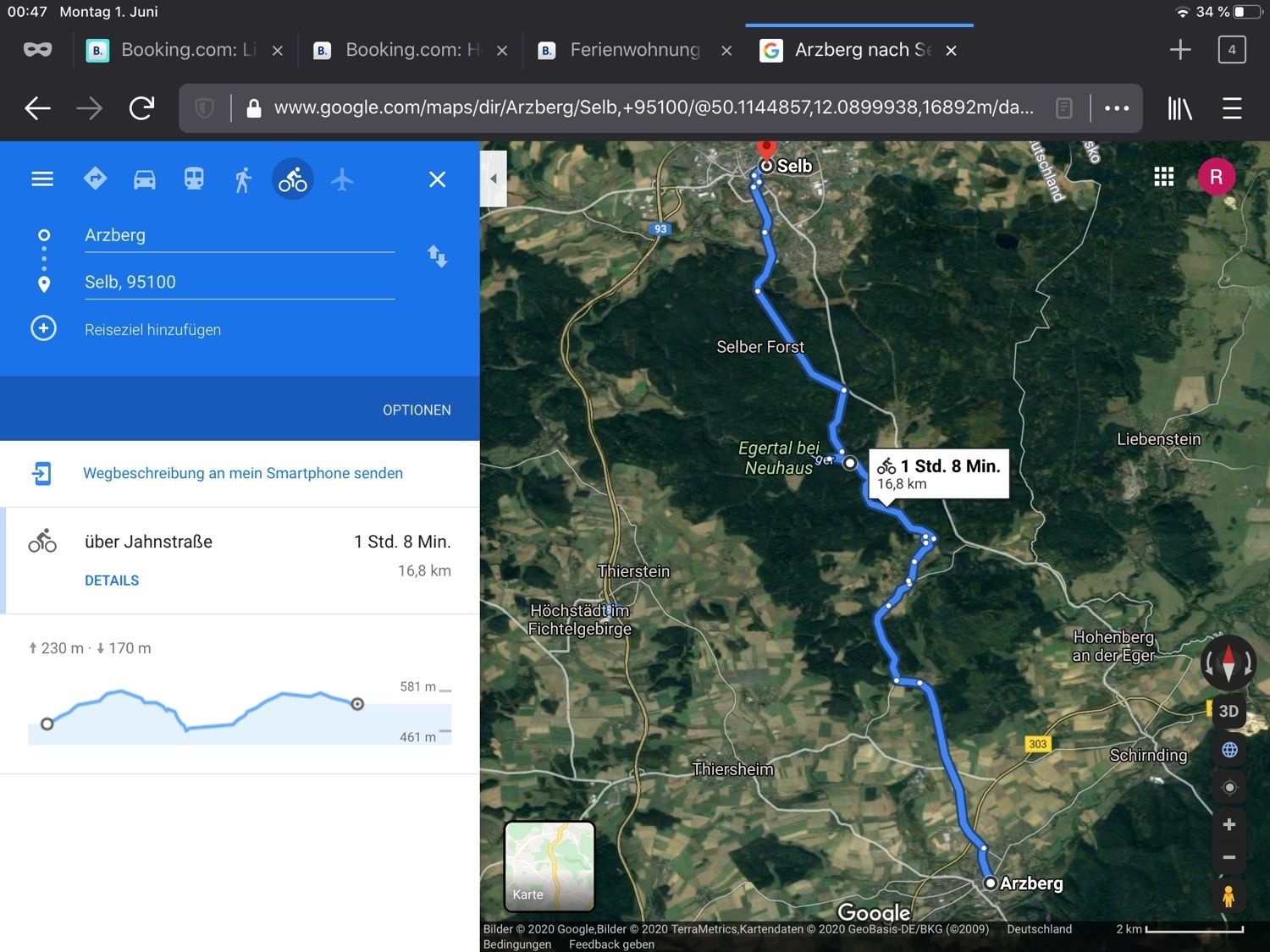
Task: Click the private browsing mask icon
Action: (37, 50)
